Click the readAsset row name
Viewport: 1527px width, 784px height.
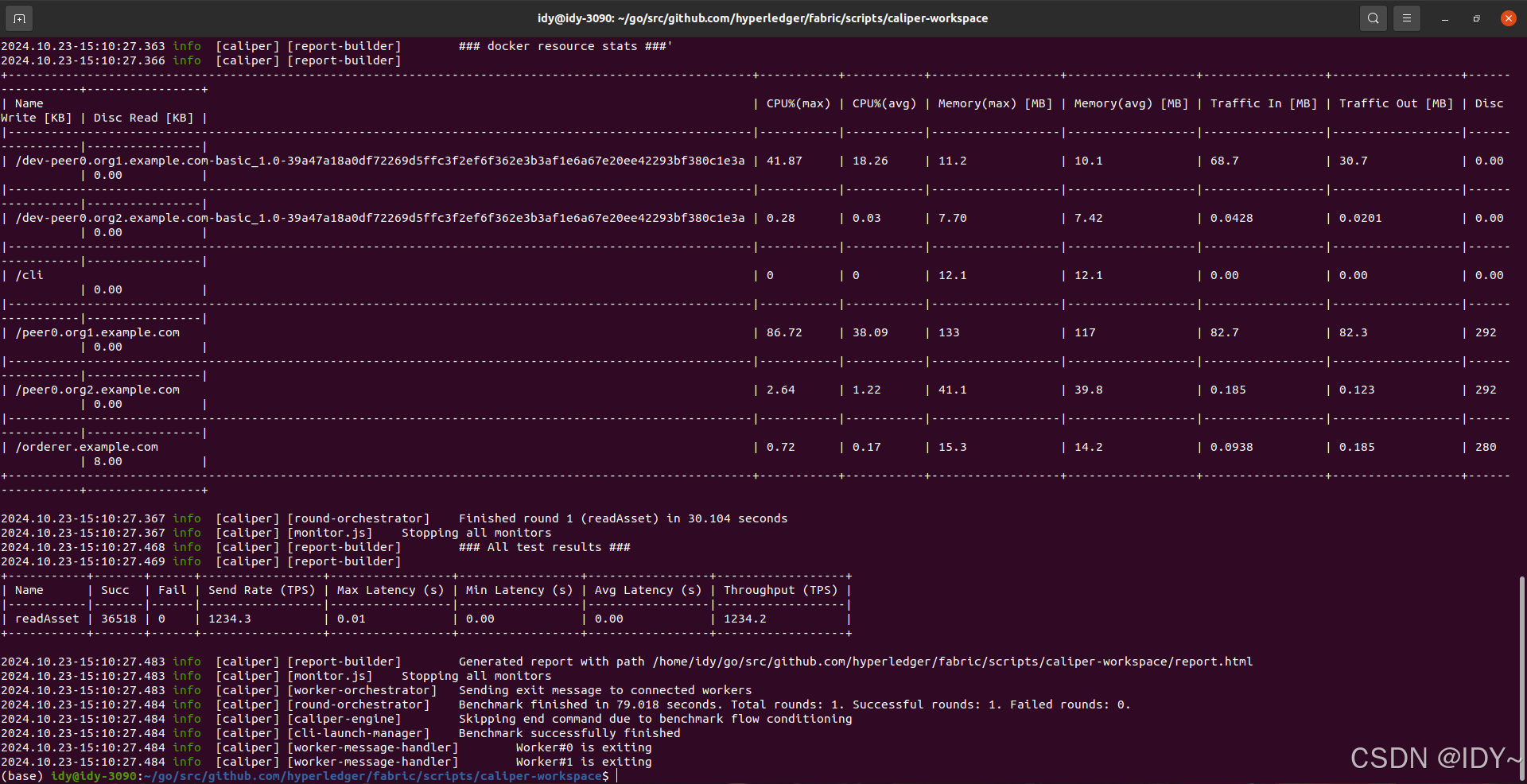(x=47, y=619)
